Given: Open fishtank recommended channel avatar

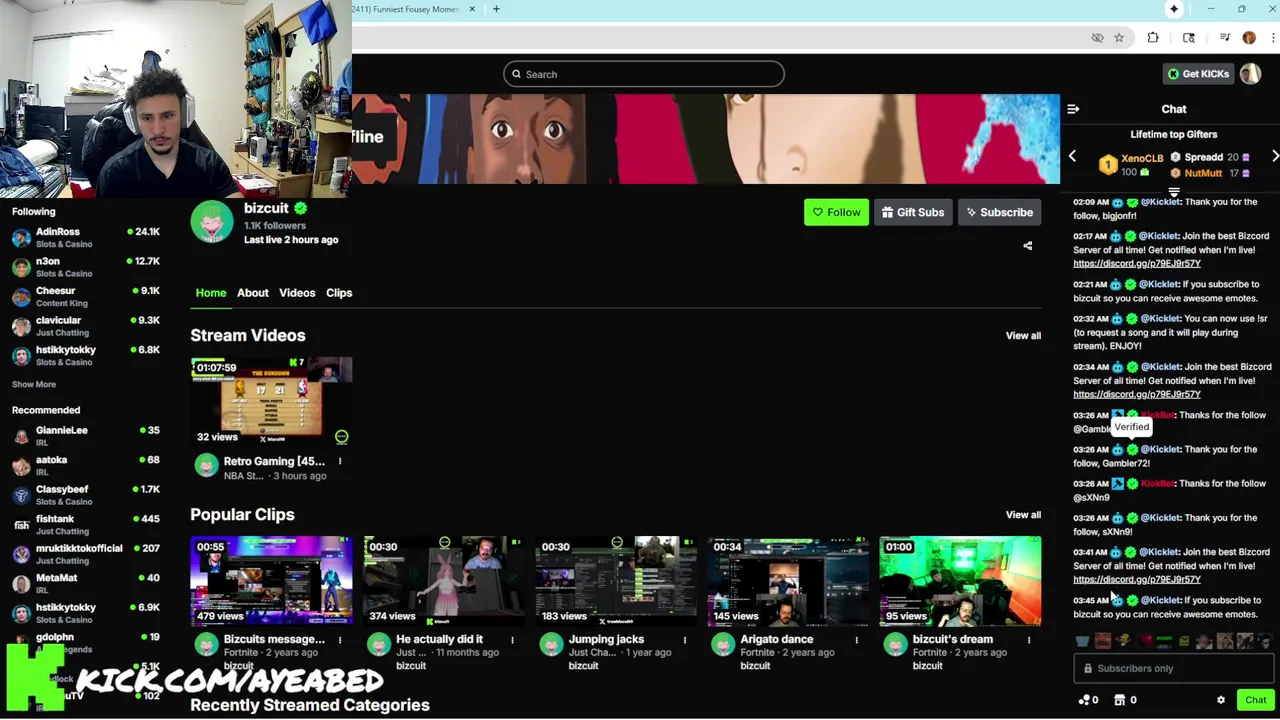Looking at the screenshot, I should point(21,525).
